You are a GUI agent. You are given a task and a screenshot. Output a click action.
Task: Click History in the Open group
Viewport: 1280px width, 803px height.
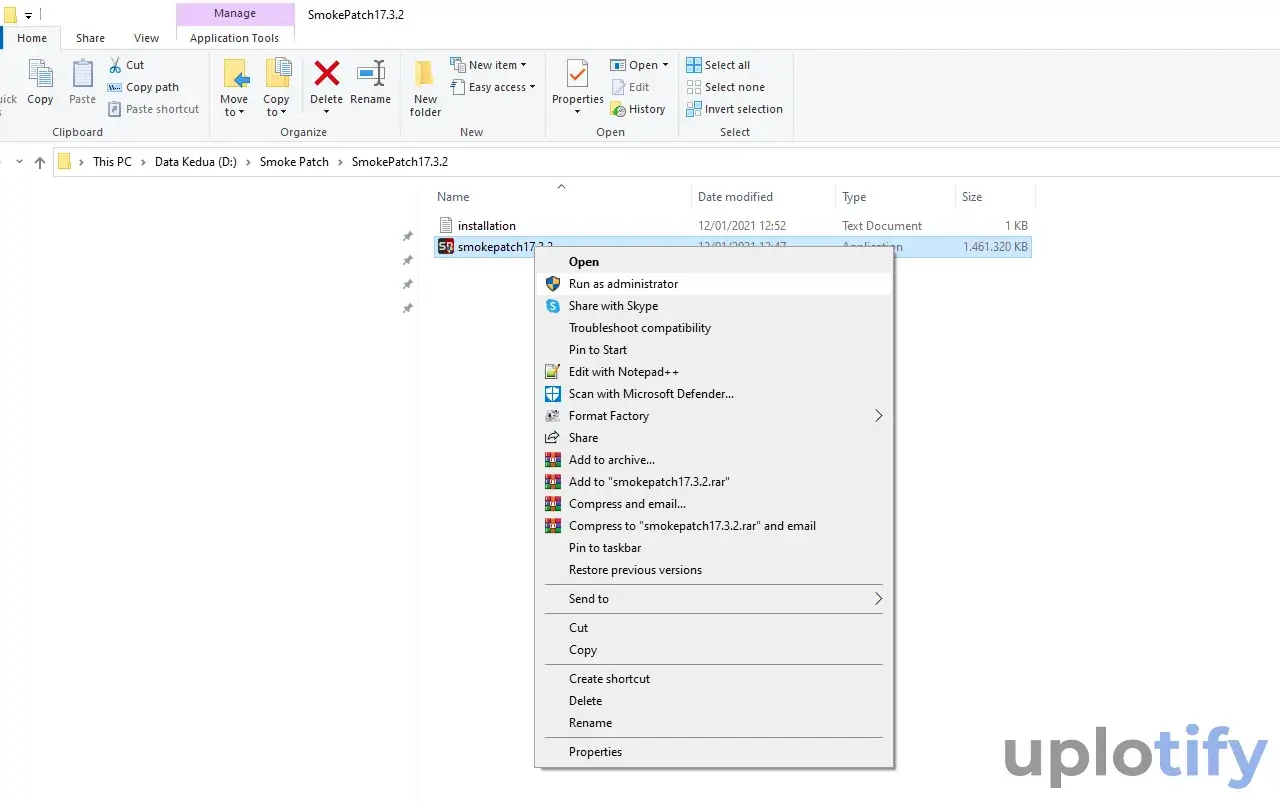click(638, 109)
